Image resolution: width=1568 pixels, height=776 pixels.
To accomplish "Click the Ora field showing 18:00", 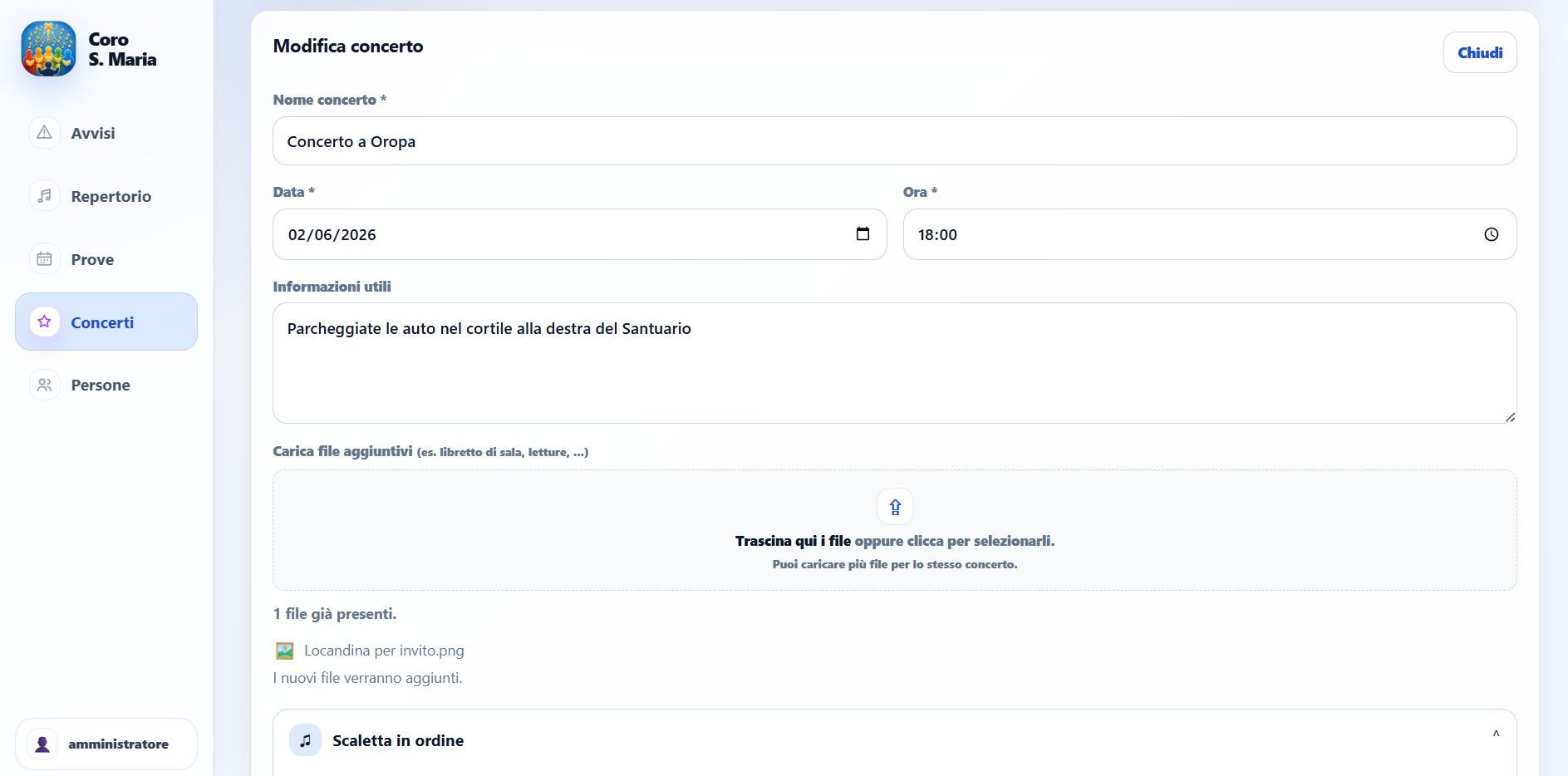I will click(1209, 234).
